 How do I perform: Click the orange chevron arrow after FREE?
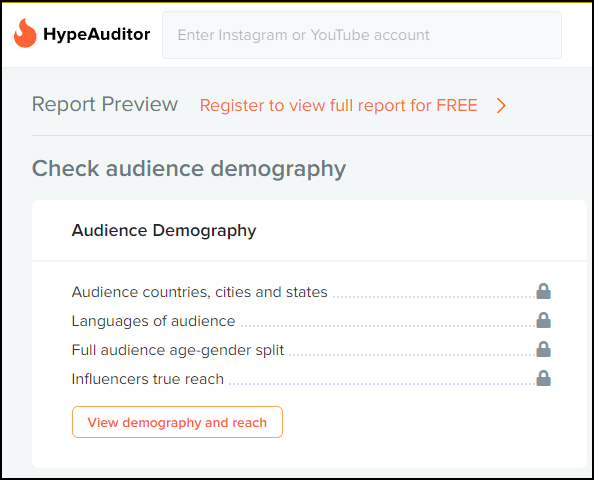point(501,106)
